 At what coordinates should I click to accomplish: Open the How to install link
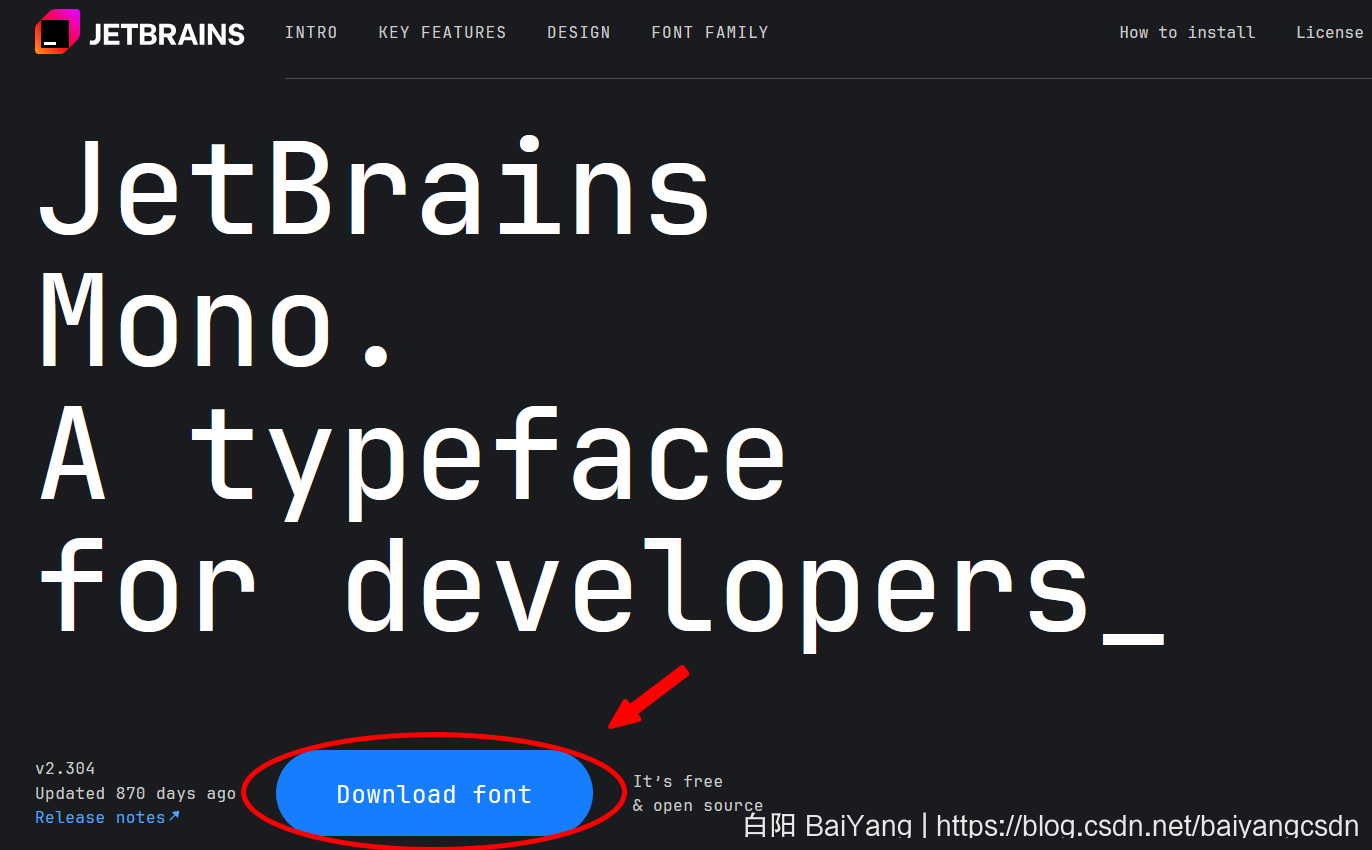click(1187, 32)
